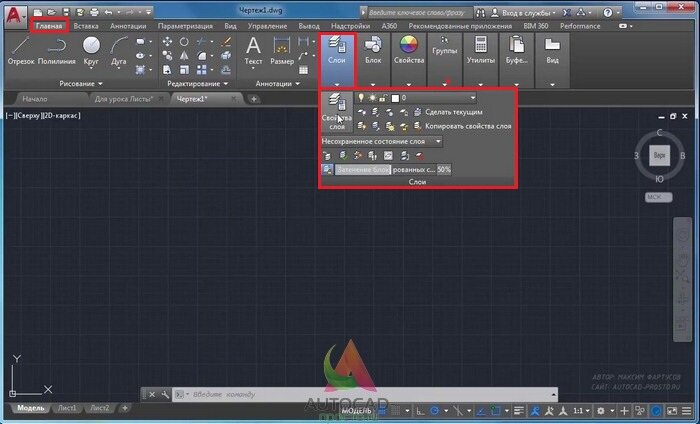Select the Отрезок line tool
This screenshot has width=700, height=424.
[x=21, y=51]
